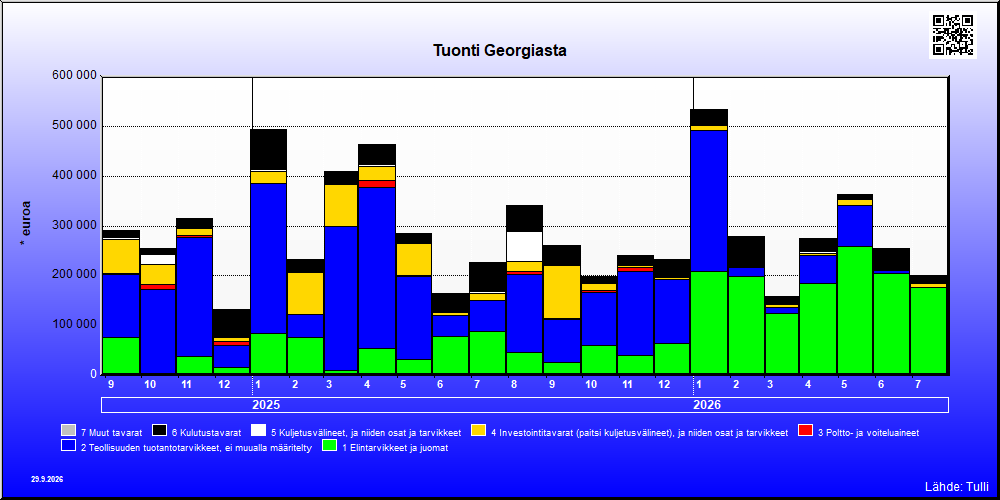
Task: Select the tallest bar for January 2026
Action: click(x=709, y=241)
